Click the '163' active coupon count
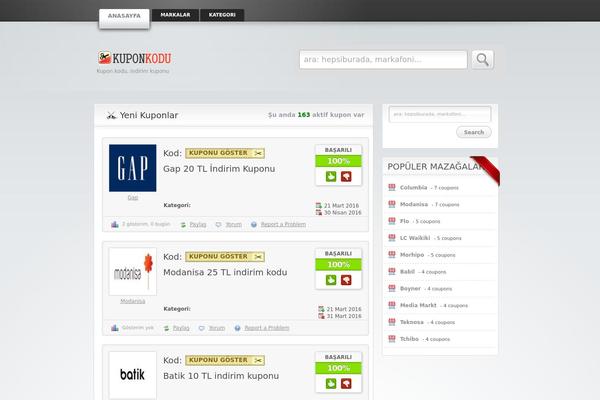 (304, 115)
